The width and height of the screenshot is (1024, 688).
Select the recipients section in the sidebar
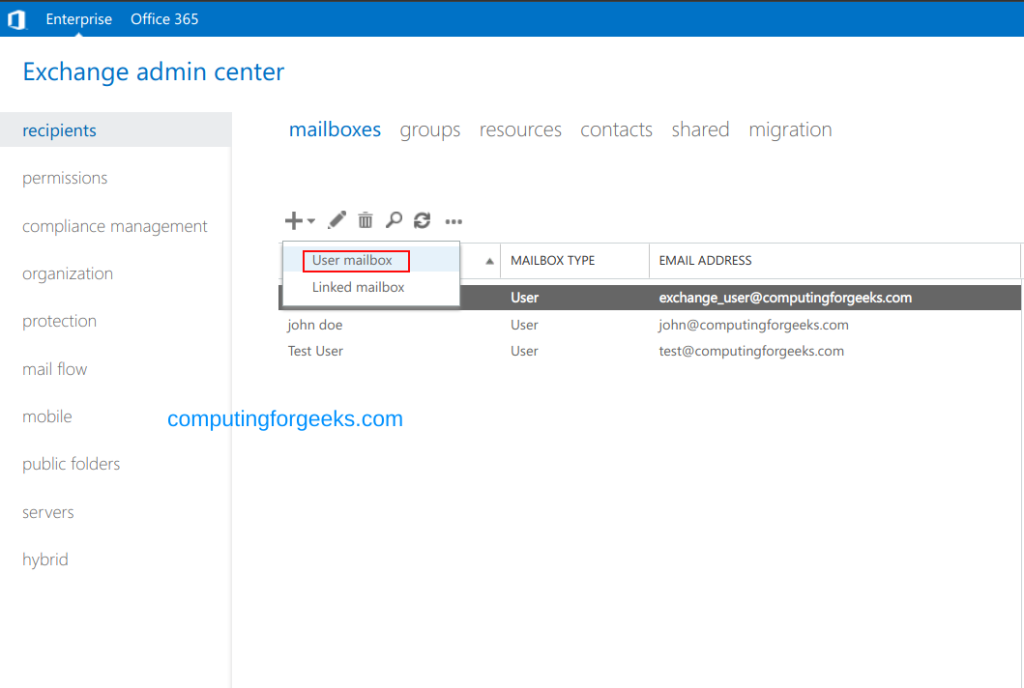pyautogui.click(x=60, y=129)
